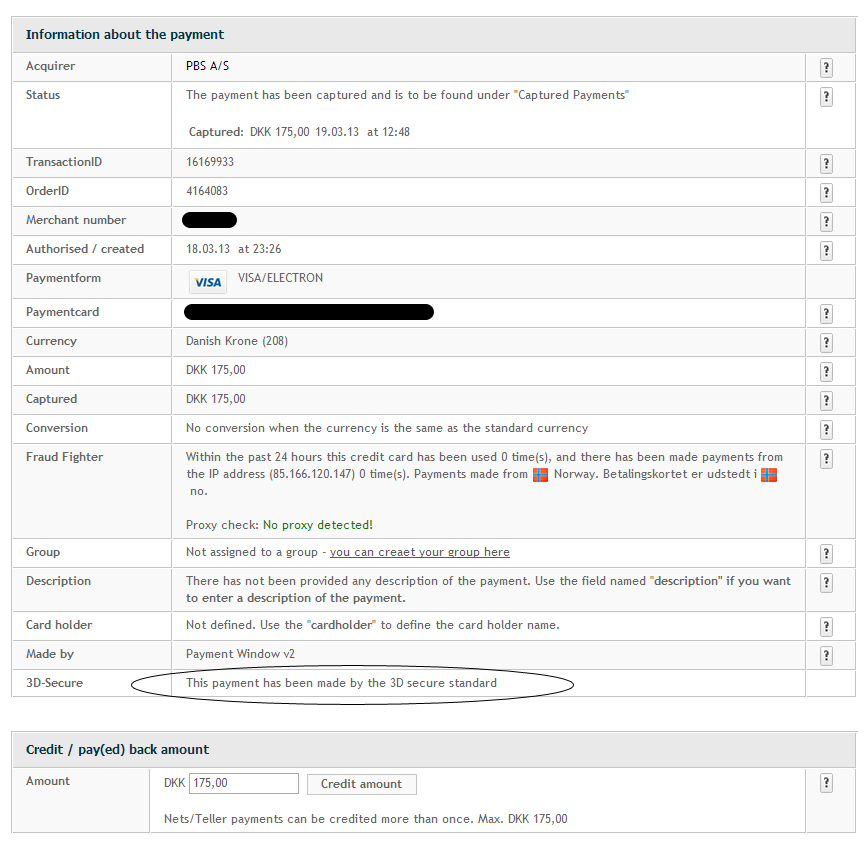Open help icon in Credit amount section
The width and height of the screenshot is (867, 848).
pos(826,783)
